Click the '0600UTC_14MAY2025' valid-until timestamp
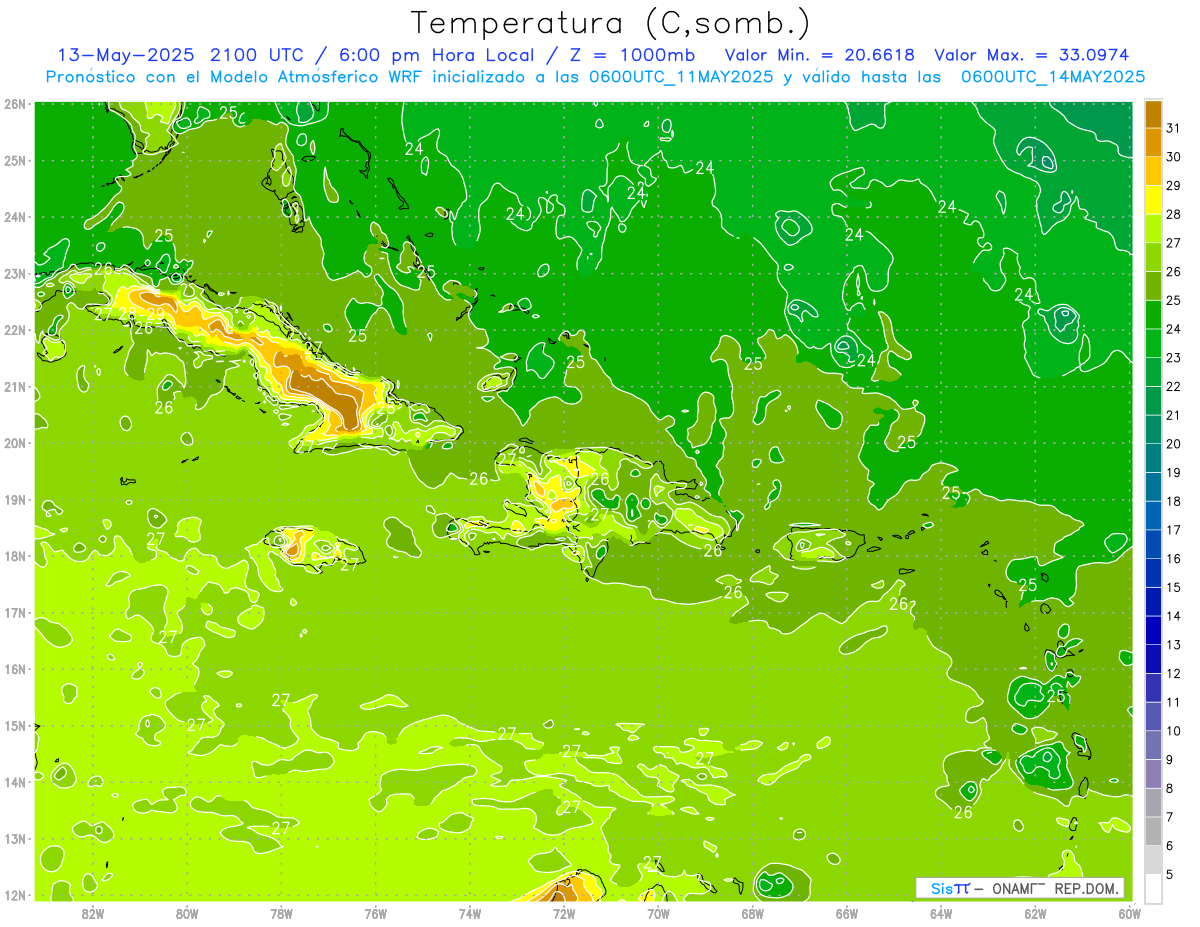This screenshot has height=927, width=1200. [1053, 76]
